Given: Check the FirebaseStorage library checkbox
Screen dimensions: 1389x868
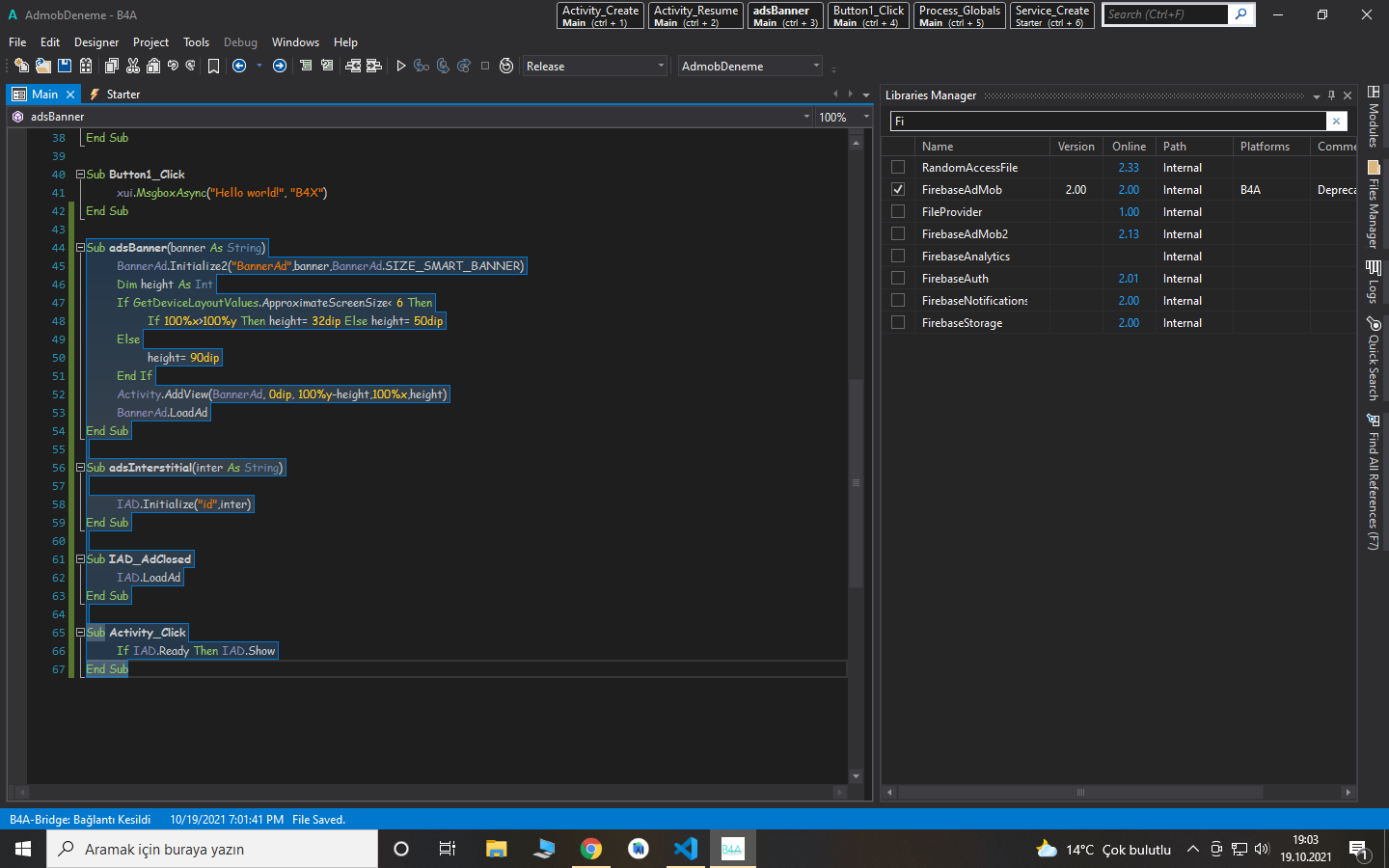Looking at the screenshot, I should pos(898,322).
